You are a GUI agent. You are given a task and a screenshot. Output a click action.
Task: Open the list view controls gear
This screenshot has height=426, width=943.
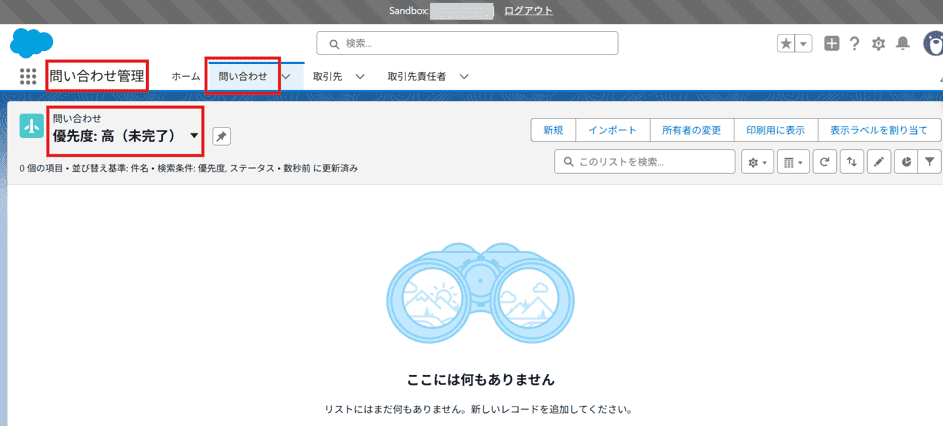click(757, 162)
